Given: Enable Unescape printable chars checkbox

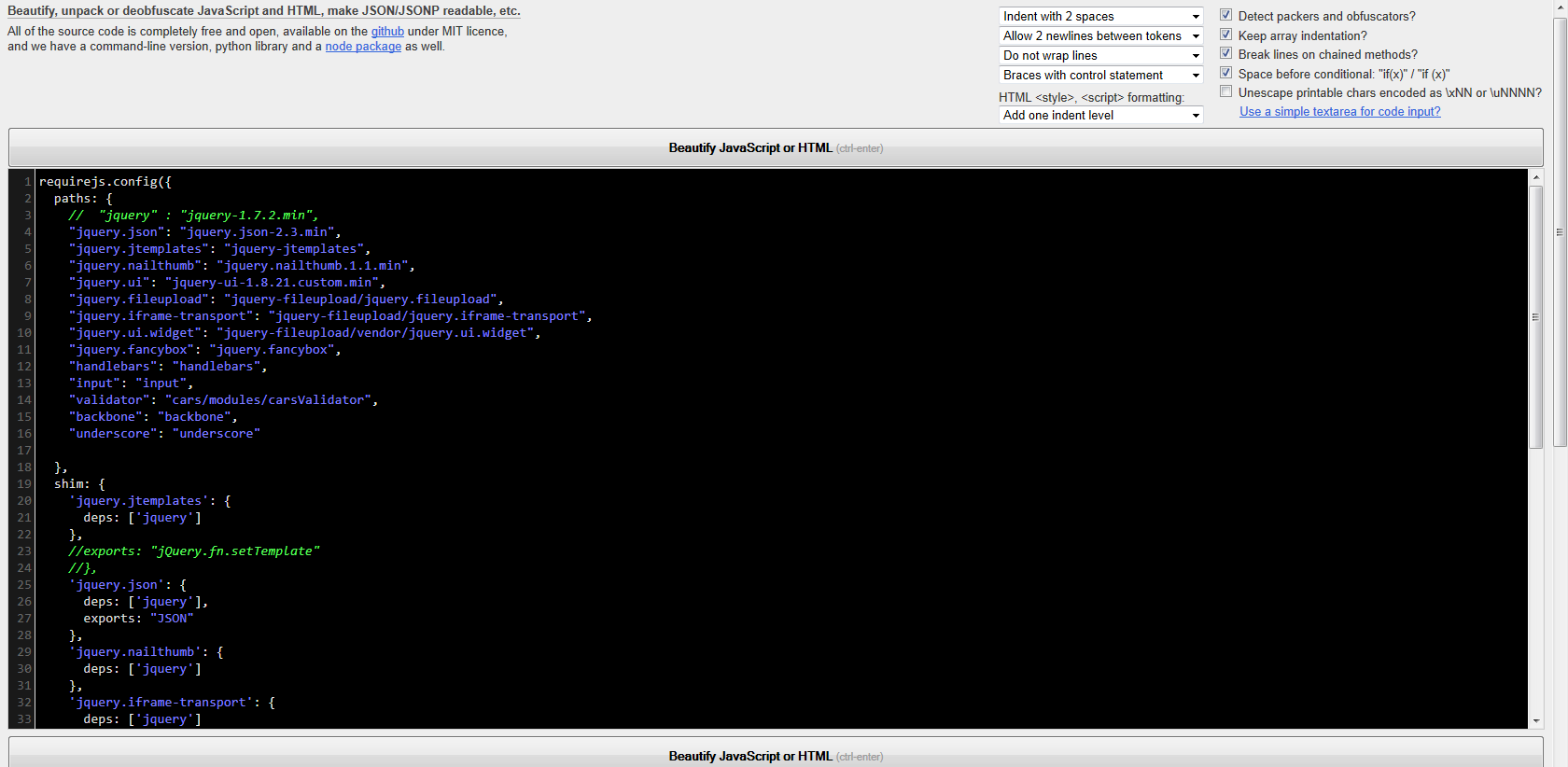Looking at the screenshot, I should pos(1226,91).
